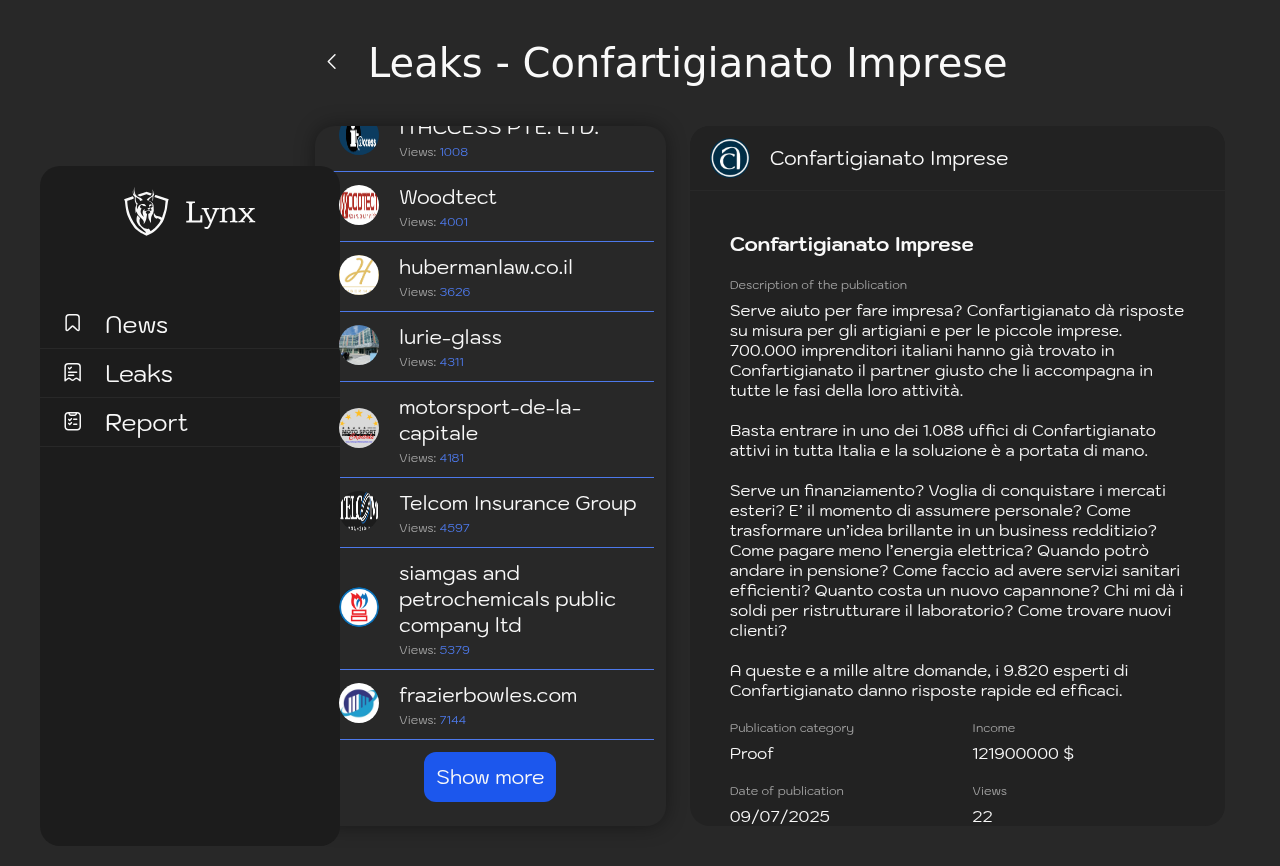The height and width of the screenshot is (866, 1280).
Task: Click the News bookmark icon
Action: point(72,323)
